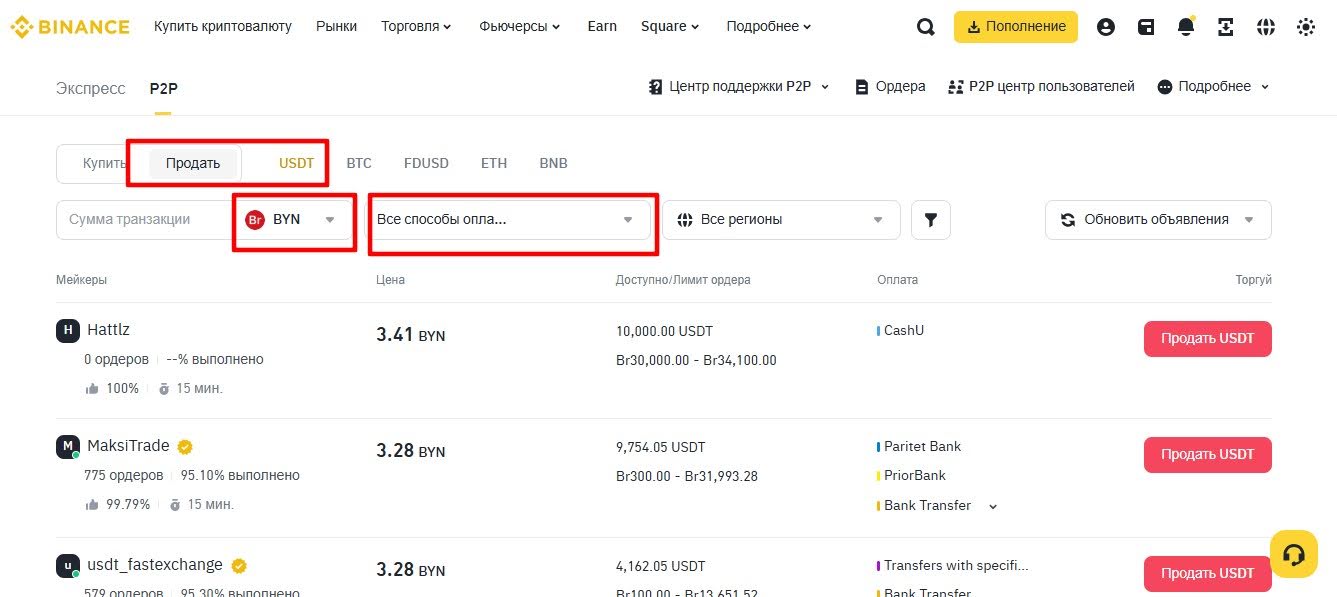Open settings via the gear icon
This screenshot has width=1337, height=597.
pos(1306,27)
